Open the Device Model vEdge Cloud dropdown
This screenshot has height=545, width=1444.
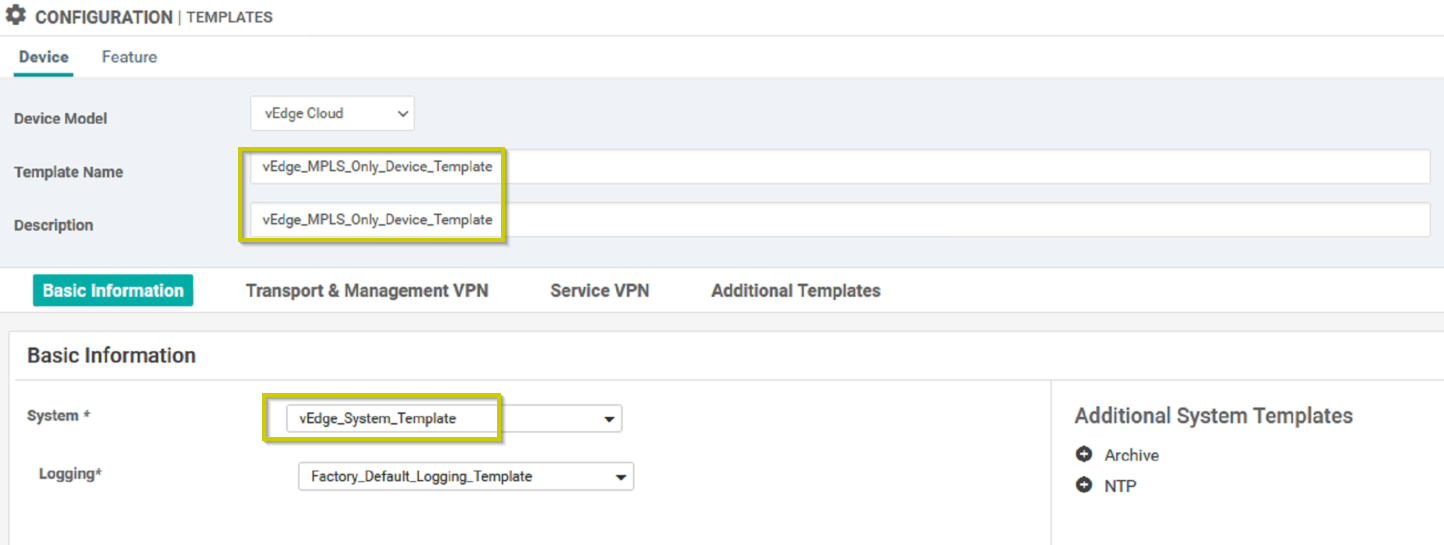[332, 114]
